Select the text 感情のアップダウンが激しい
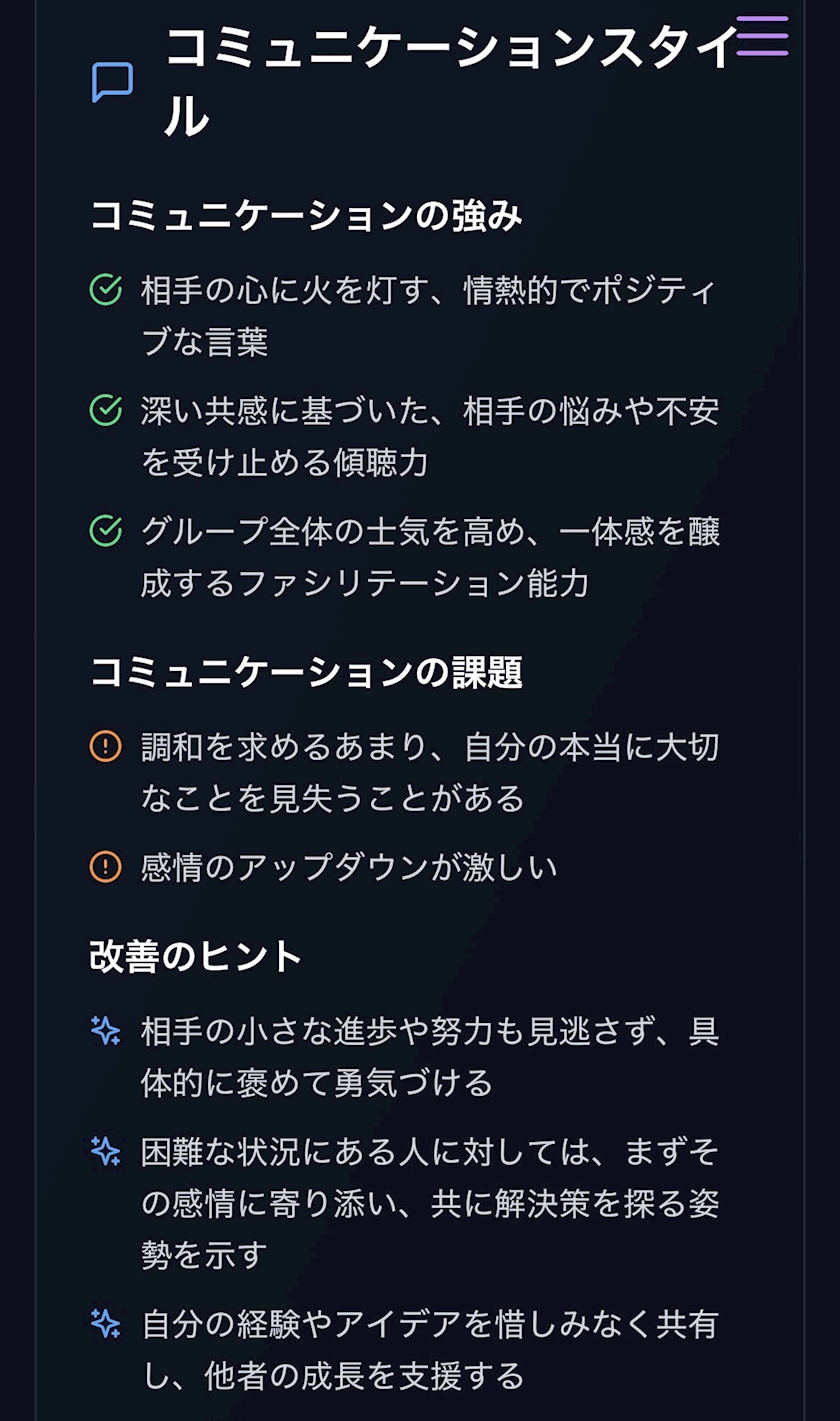The image size is (840, 1421). [x=349, y=867]
